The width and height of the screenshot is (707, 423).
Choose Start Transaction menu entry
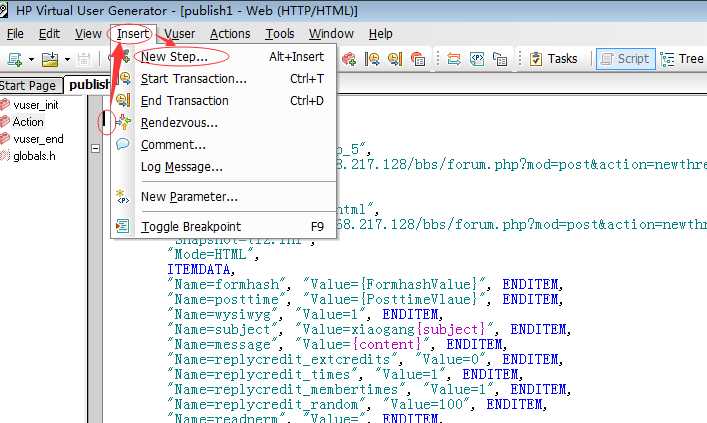[224, 79]
